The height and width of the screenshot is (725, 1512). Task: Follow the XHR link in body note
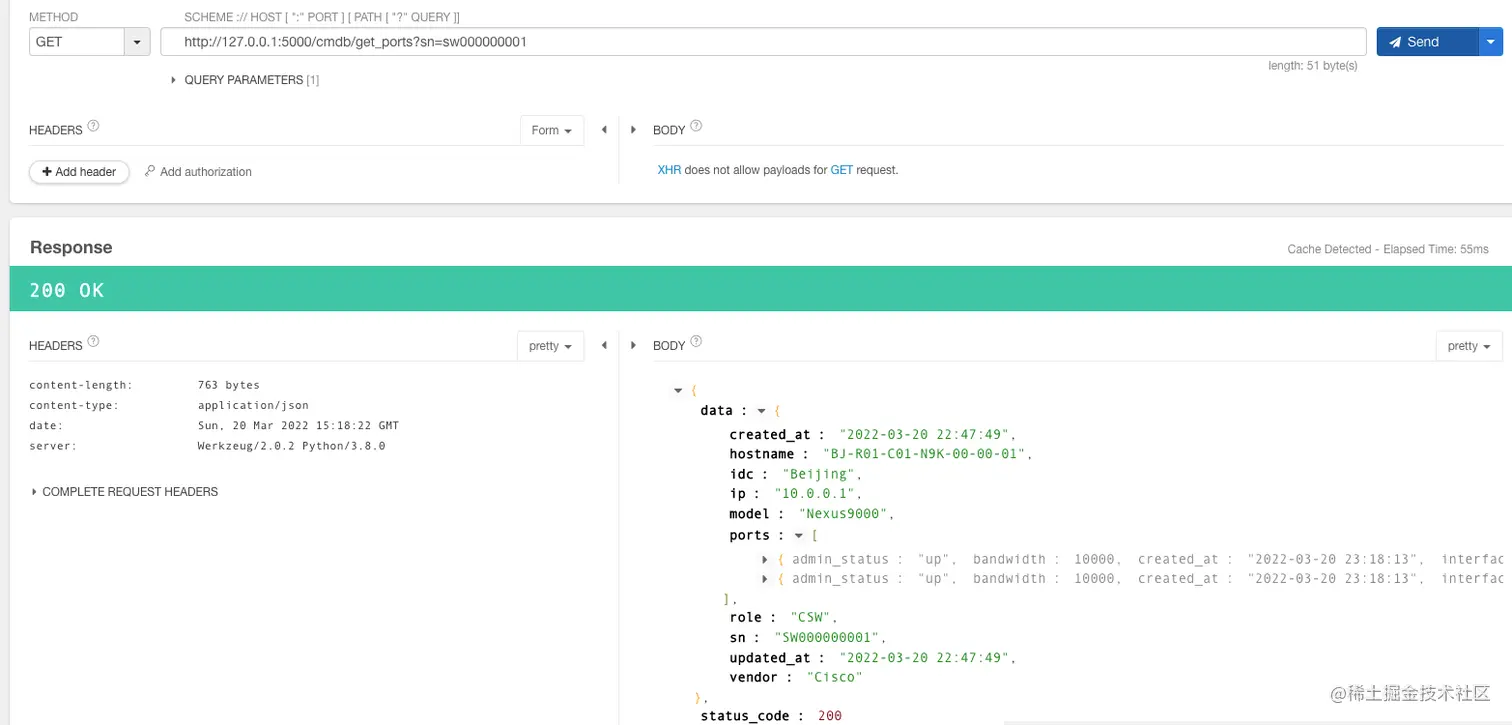pos(669,170)
